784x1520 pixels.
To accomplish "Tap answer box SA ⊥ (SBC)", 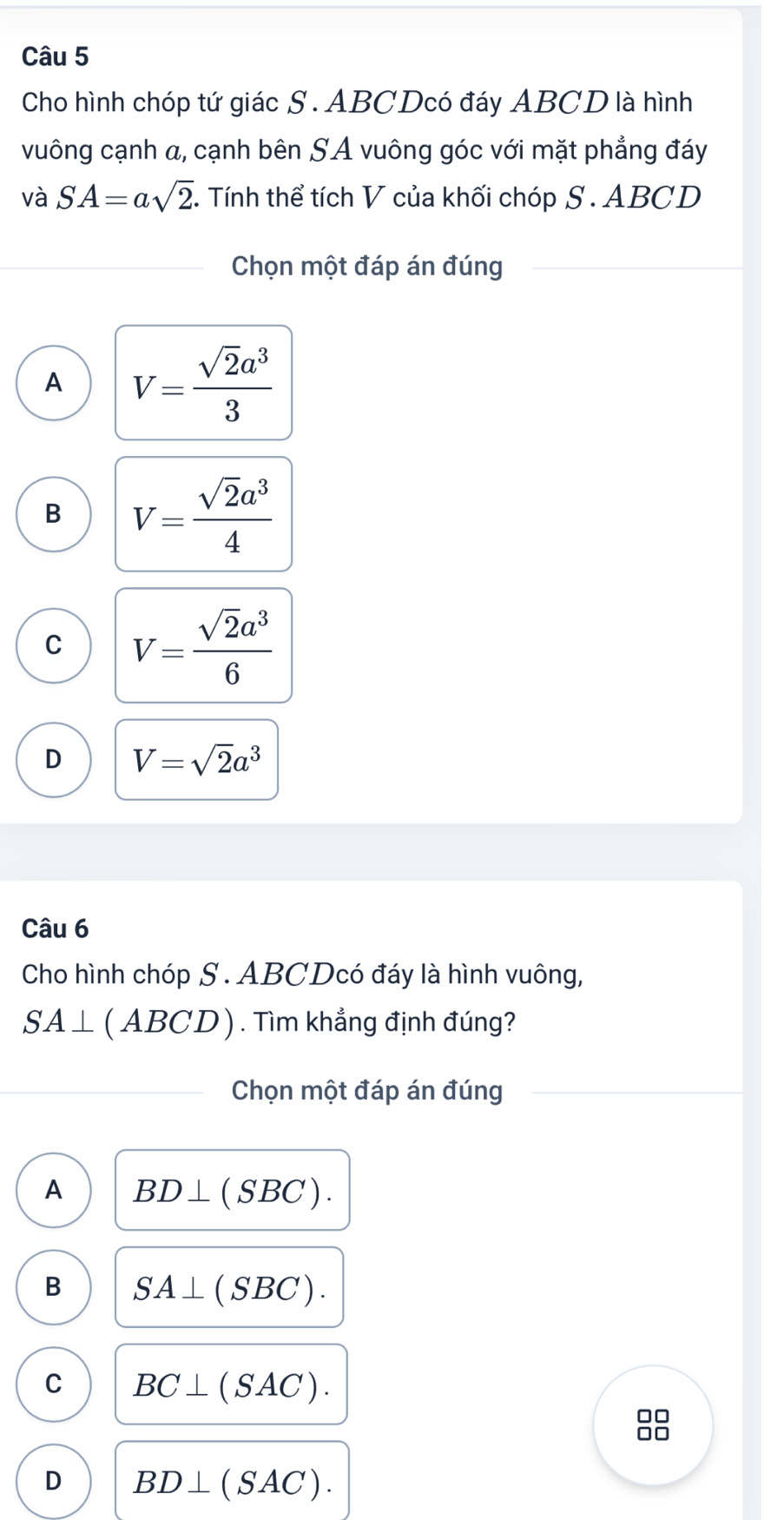I will (x=229, y=1287).
